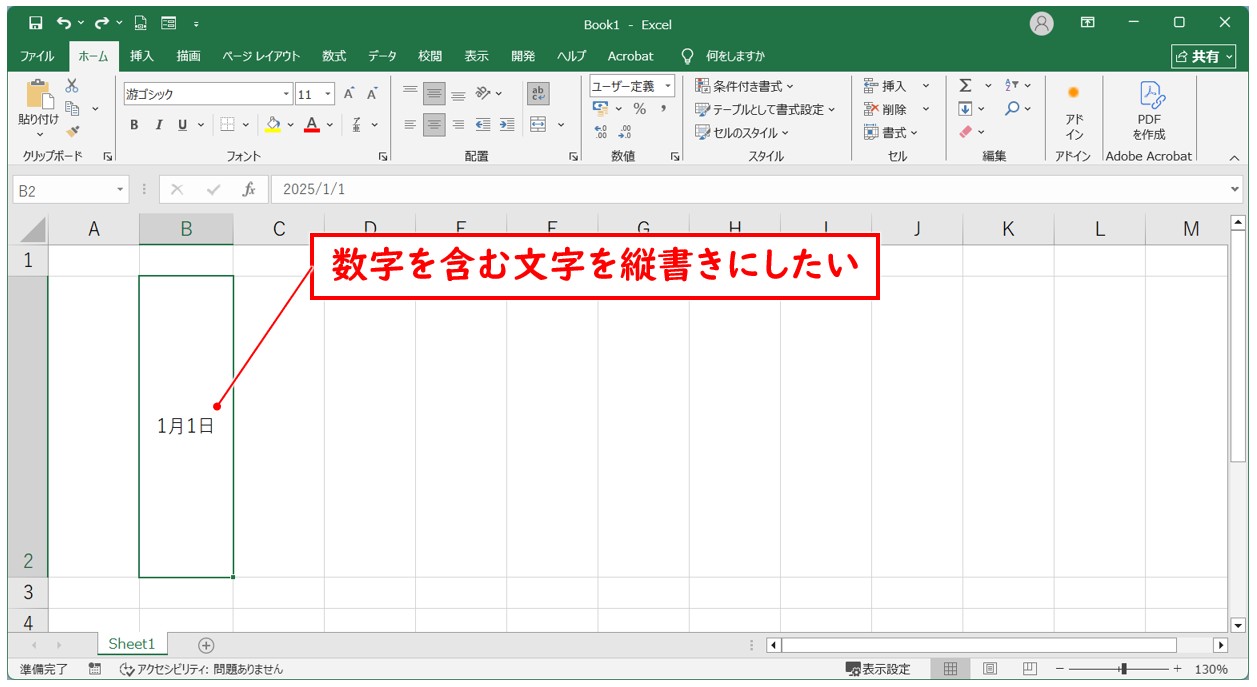The height and width of the screenshot is (687, 1257).
Task: Click the Cut scissors icon
Action: [x=72, y=86]
